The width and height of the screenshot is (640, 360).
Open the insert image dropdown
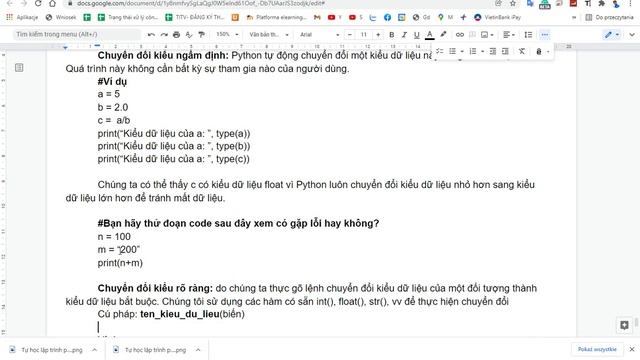pos(487,35)
